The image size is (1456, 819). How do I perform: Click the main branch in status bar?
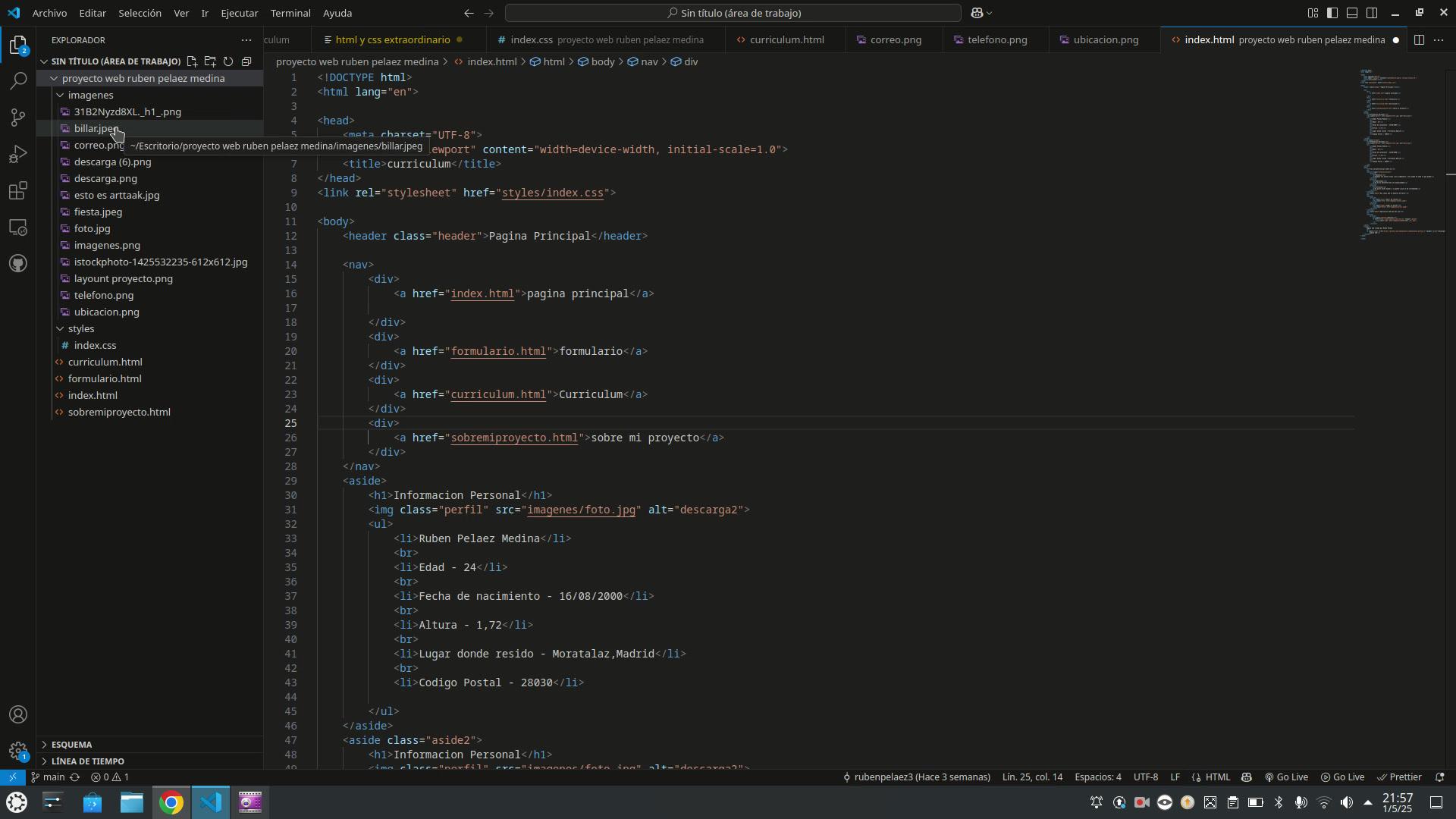48,777
